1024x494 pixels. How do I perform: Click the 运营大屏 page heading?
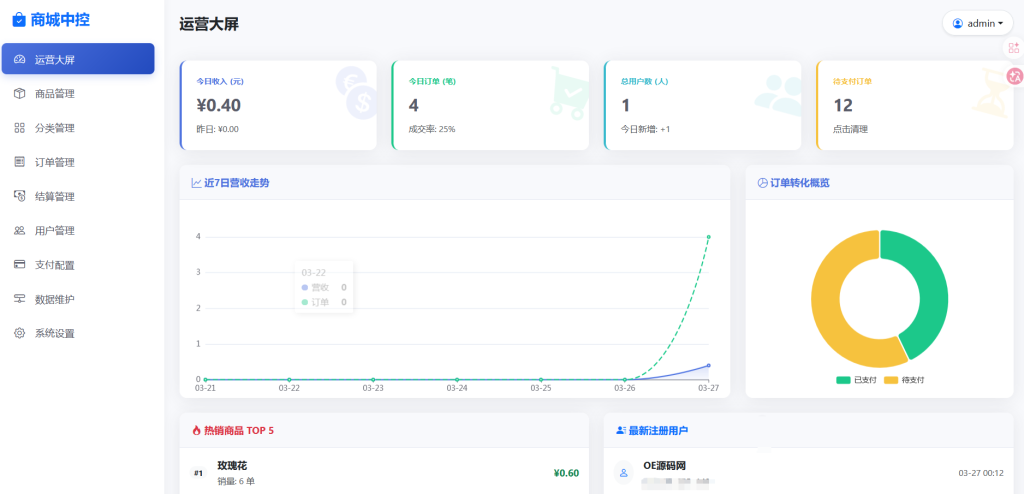209,25
